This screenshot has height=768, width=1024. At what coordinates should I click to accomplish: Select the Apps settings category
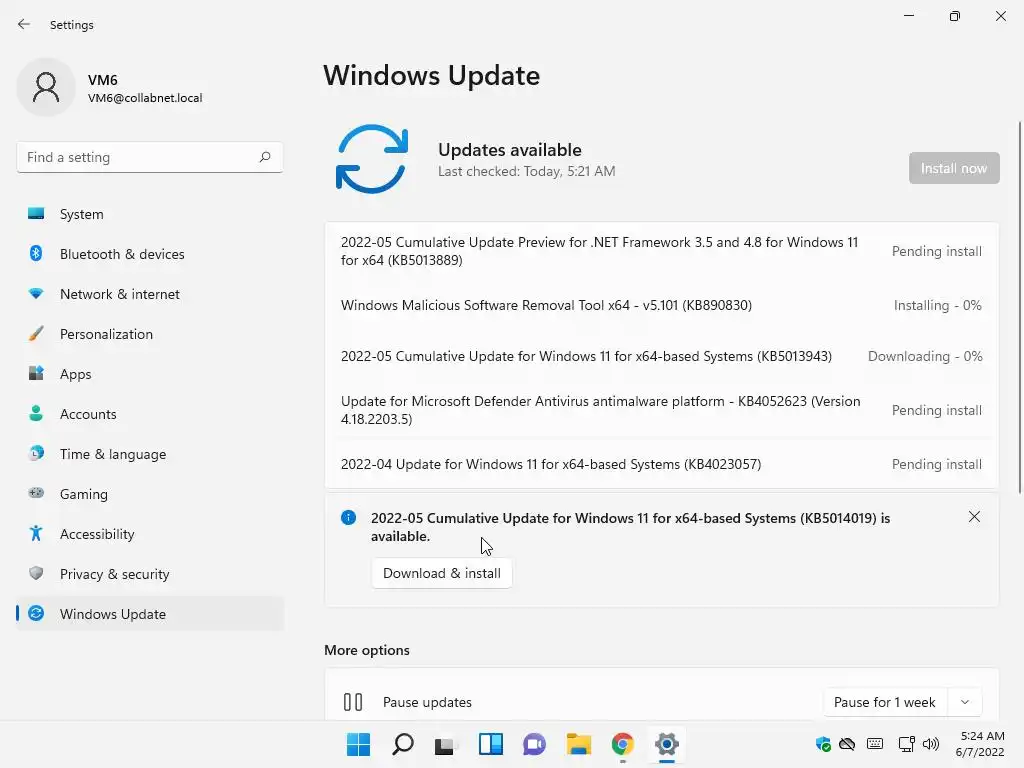click(150, 374)
